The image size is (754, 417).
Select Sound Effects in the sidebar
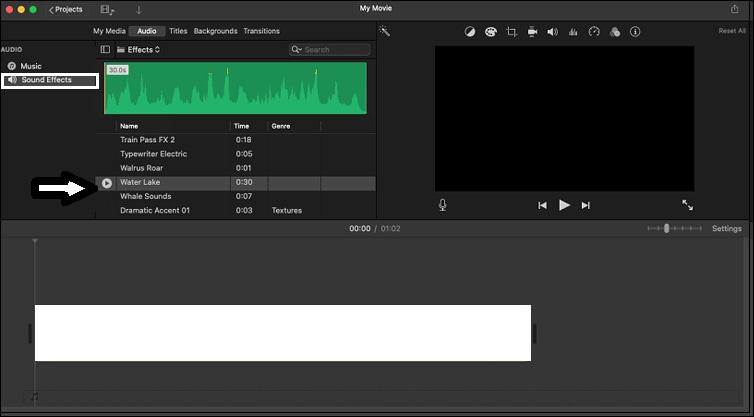point(50,80)
